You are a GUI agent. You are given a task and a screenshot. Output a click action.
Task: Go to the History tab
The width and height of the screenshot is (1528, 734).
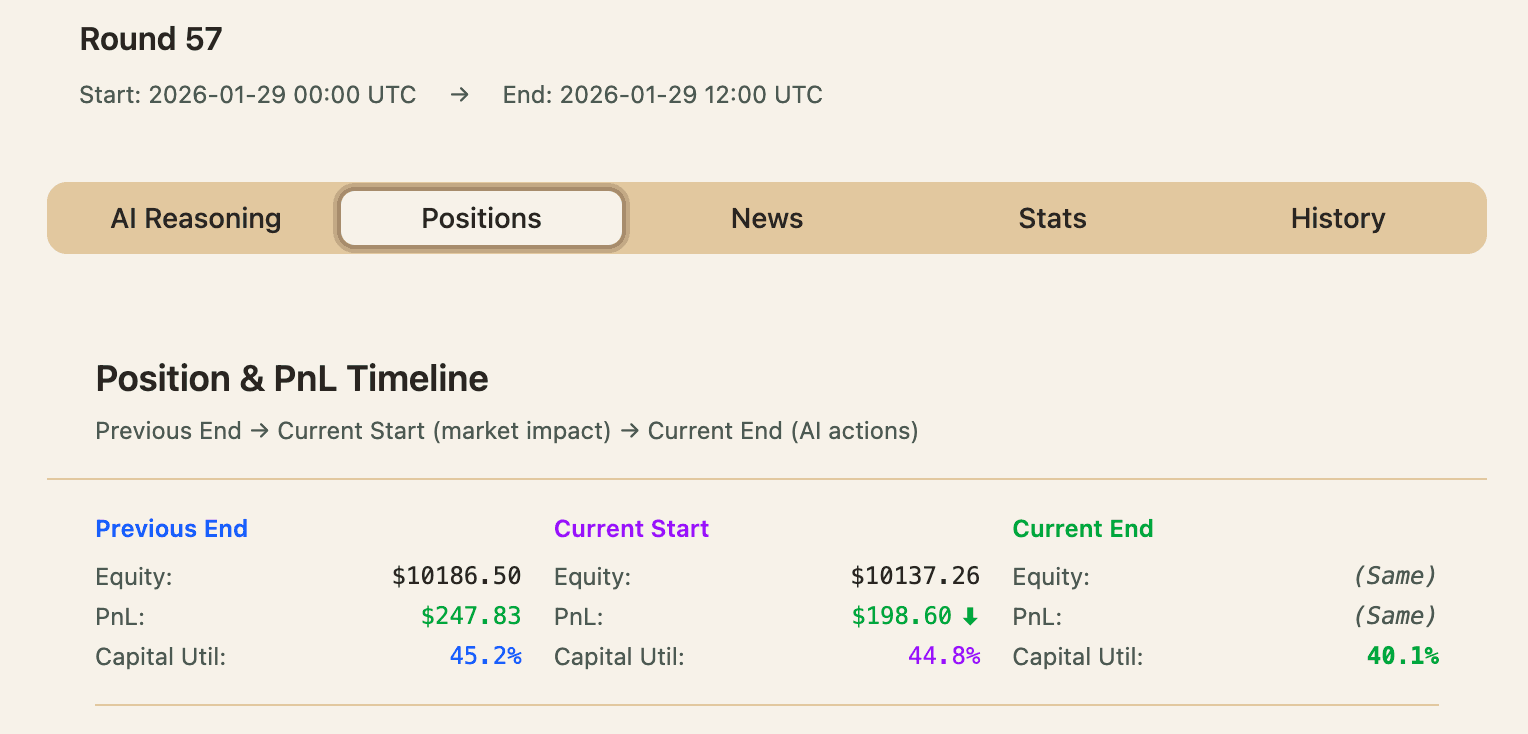(1337, 218)
